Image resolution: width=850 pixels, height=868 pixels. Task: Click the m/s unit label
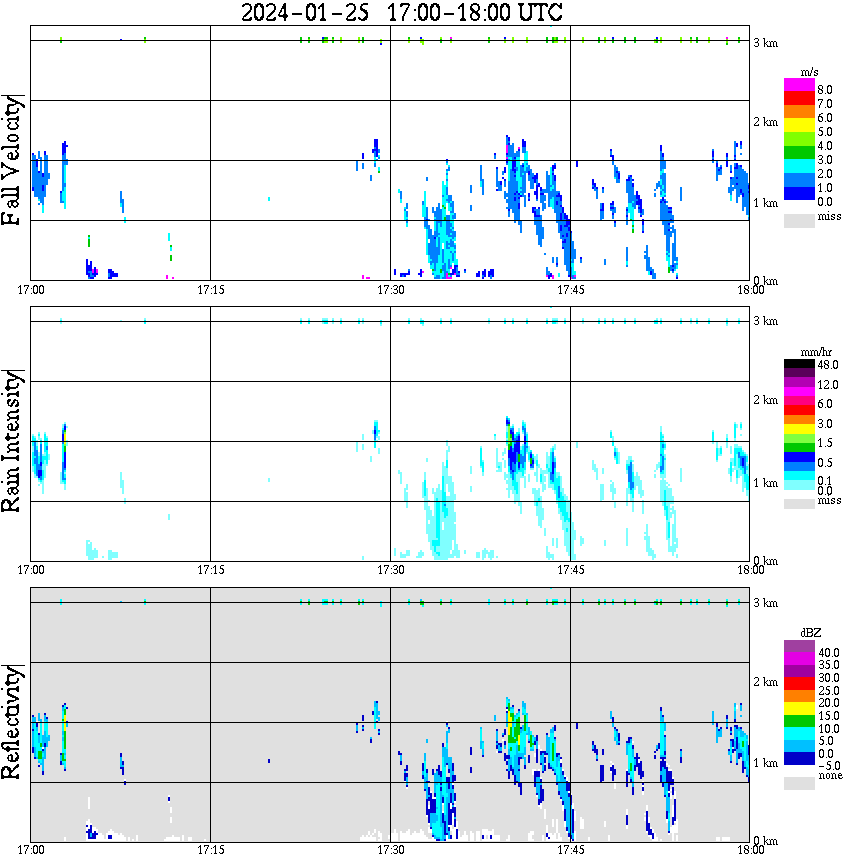click(809, 72)
